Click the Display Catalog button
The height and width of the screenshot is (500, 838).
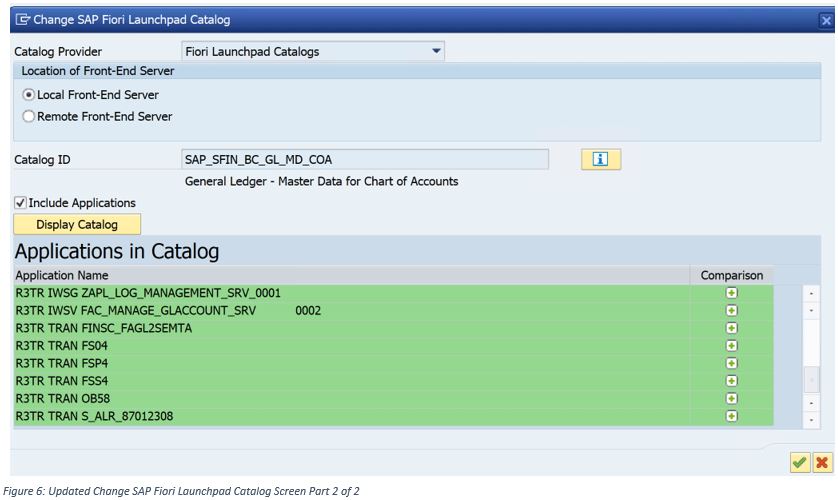[x=77, y=224]
